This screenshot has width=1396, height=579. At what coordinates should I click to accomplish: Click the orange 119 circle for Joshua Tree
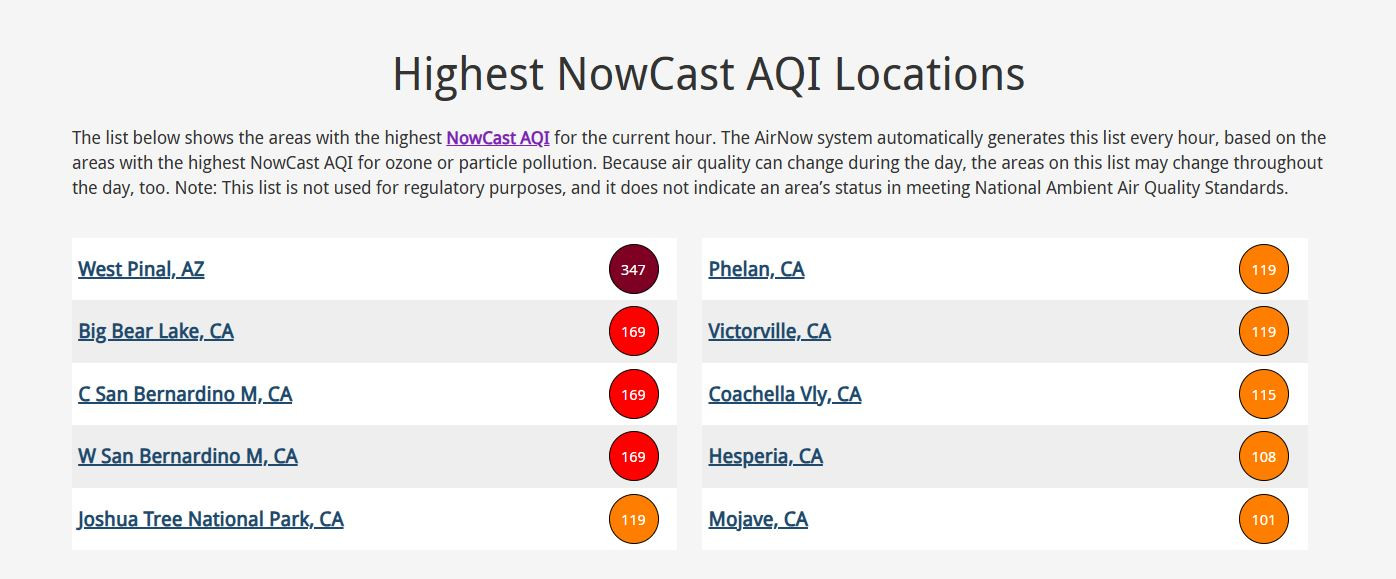click(634, 519)
